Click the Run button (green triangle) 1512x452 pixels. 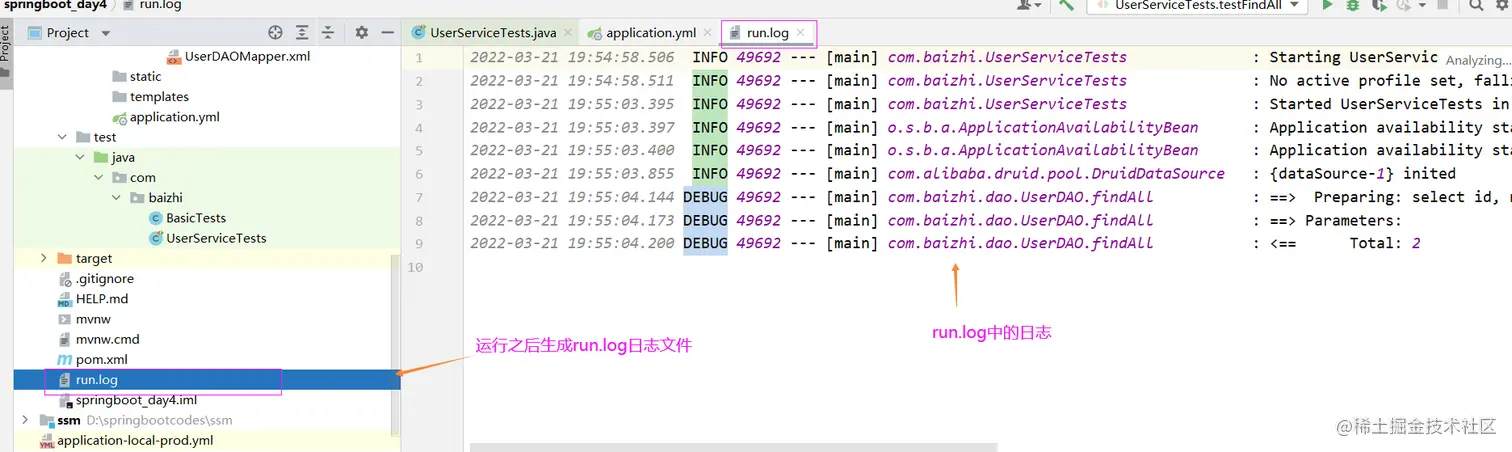[1328, 5]
